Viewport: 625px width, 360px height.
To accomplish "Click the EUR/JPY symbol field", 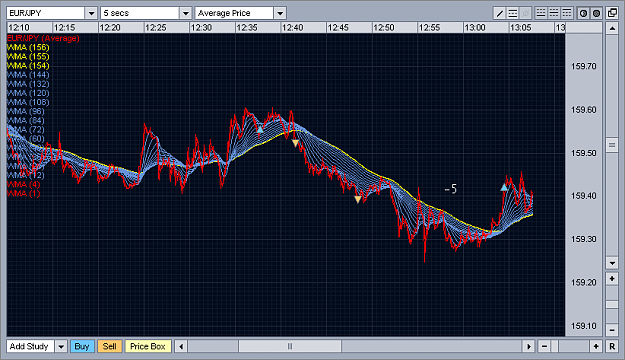I will click(x=45, y=13).
